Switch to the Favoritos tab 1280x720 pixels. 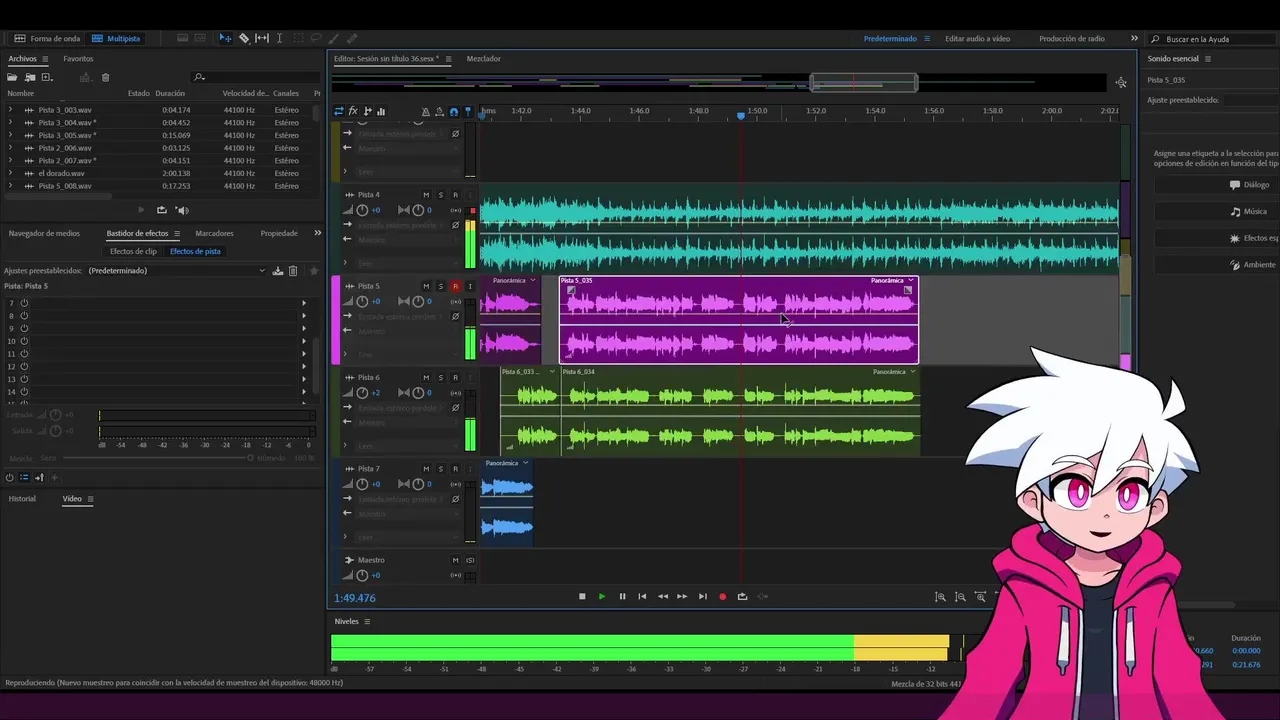(78, 59)
